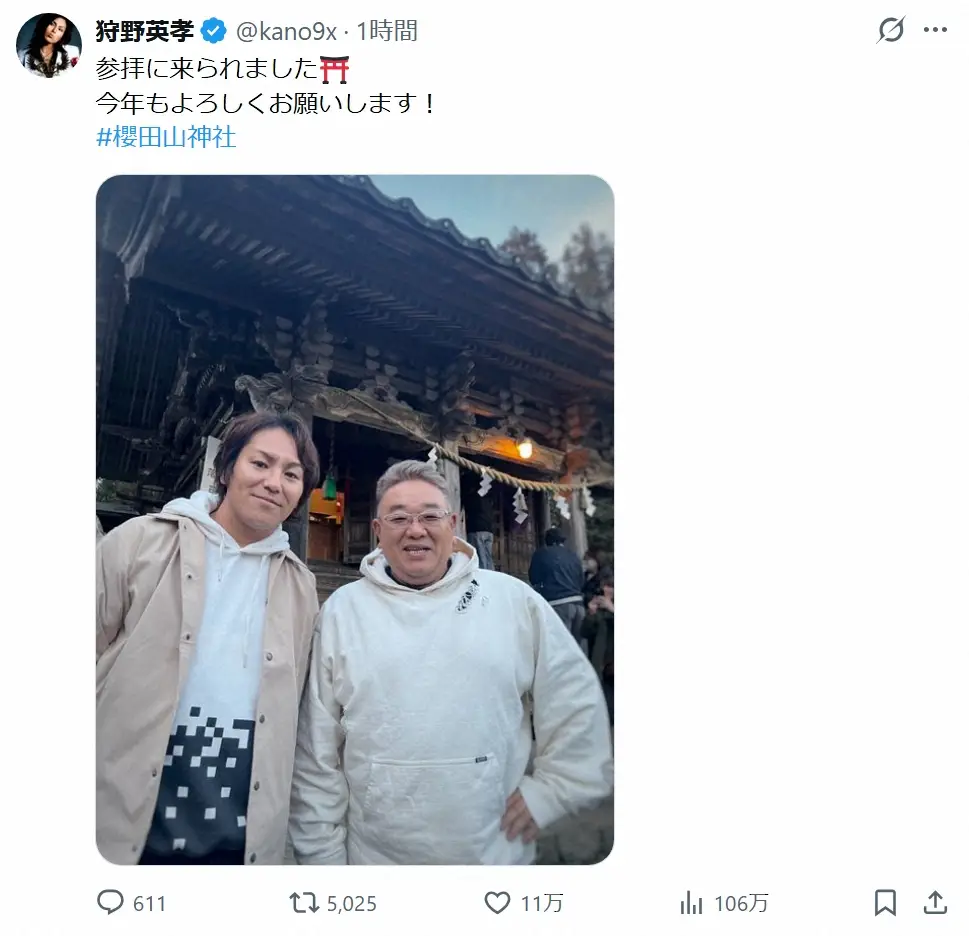Enlarge the shrine photo attachment

pyautogui.click(x=355, y=520)
